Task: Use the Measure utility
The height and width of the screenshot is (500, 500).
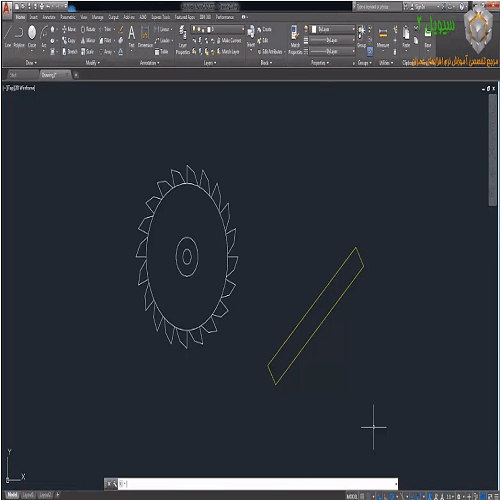Action: (383, 37)
